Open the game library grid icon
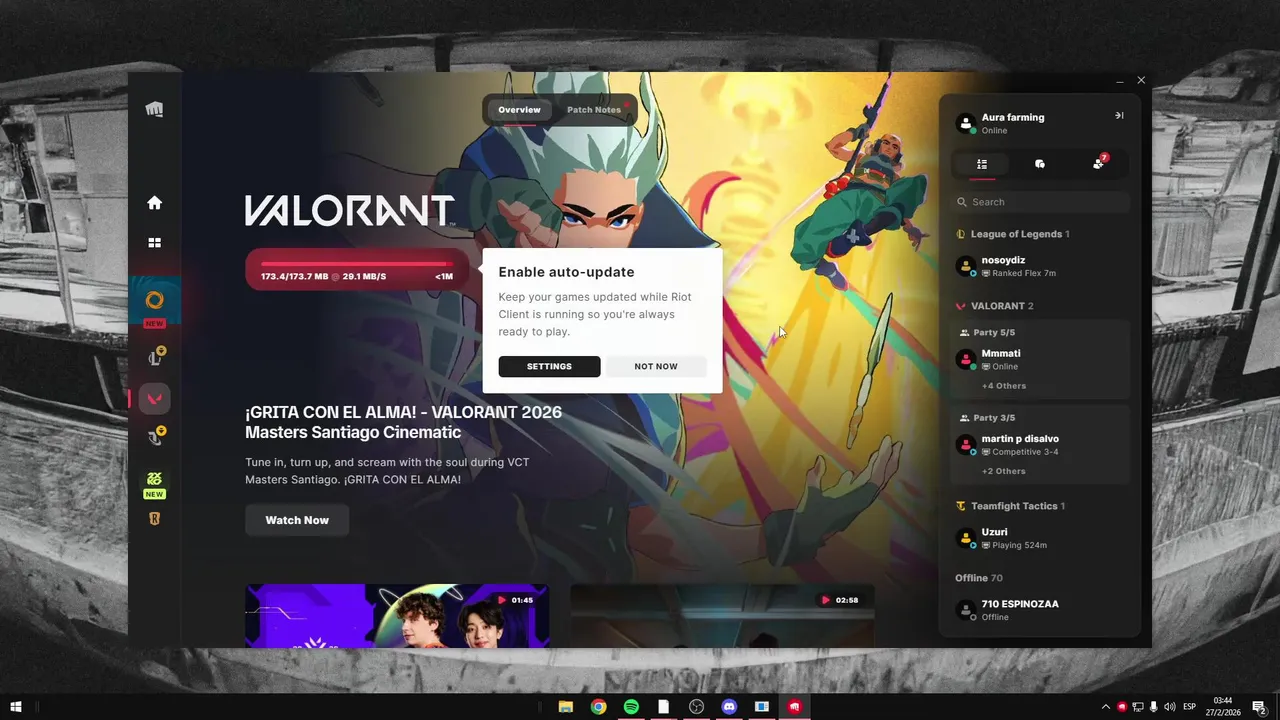This screenshot has height=720, width=1280. (x=154, y=242)
